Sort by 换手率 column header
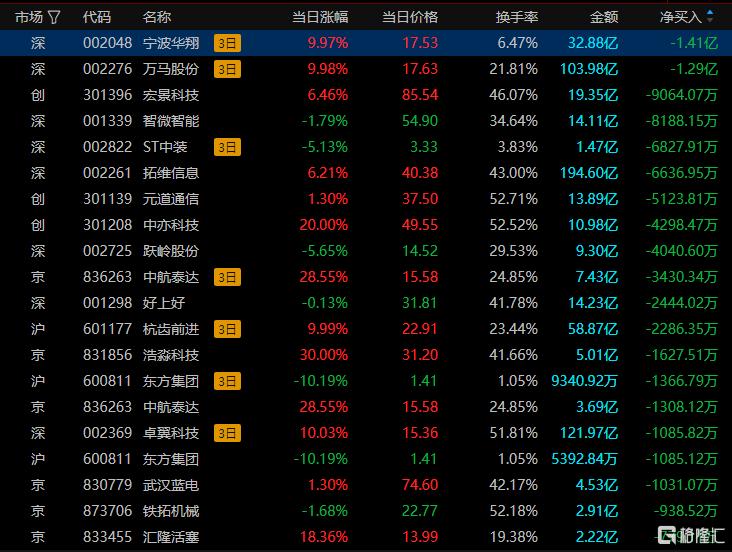The image size is (732, 552). [x=517, y=17]
